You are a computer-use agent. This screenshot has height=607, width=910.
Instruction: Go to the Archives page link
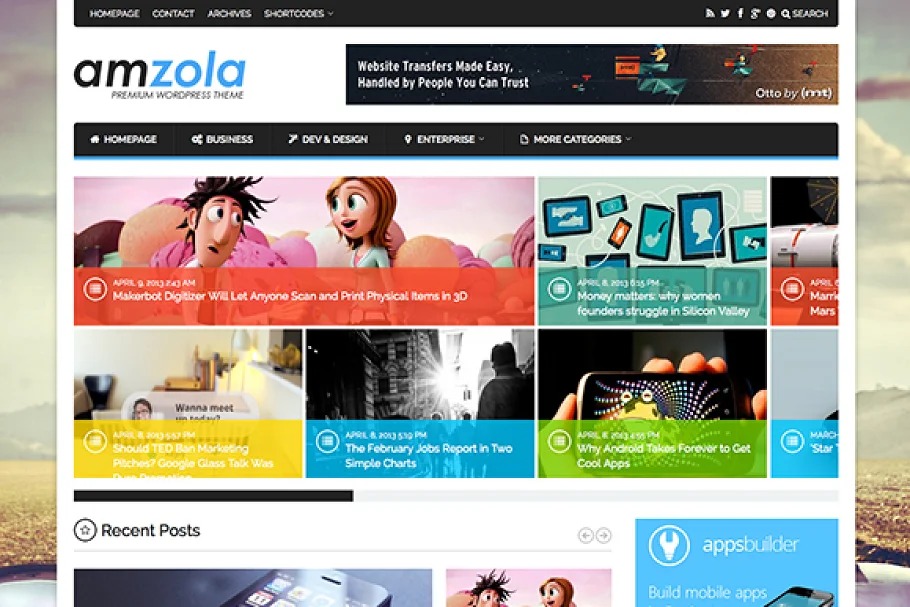[229, 13]
